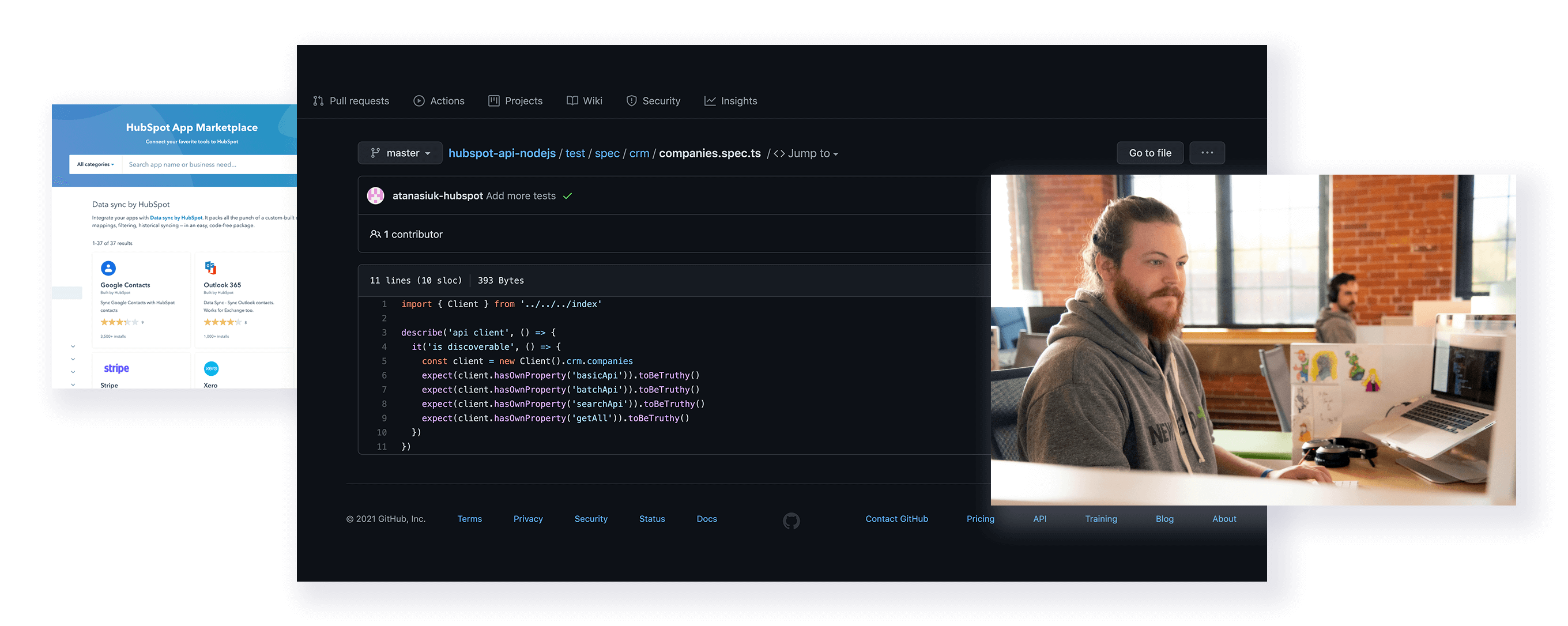This screenshot has height=626, width=1568.
Task: Select code line number 5
Action: coord(384,361)
